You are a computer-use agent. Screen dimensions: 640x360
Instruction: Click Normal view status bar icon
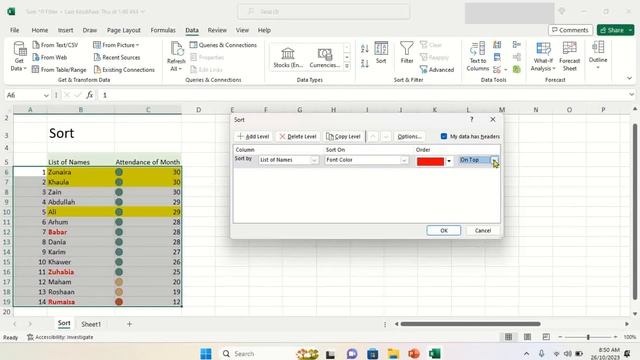508,337
